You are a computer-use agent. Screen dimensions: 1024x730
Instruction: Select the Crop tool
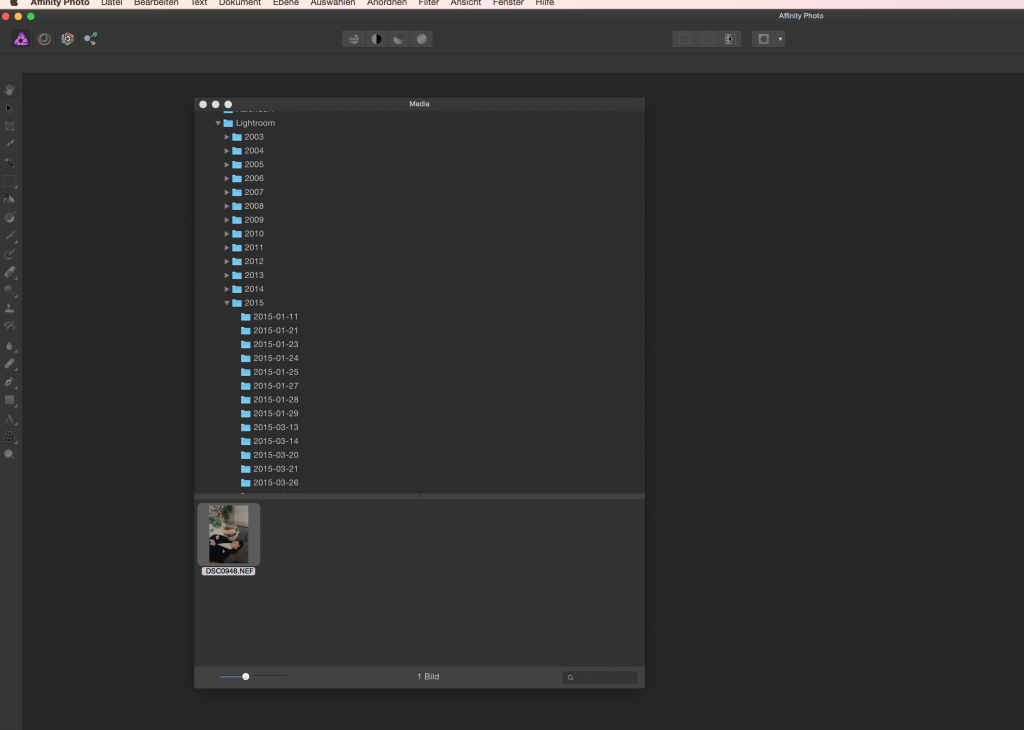pyautogui.click(x=9, y=126)
